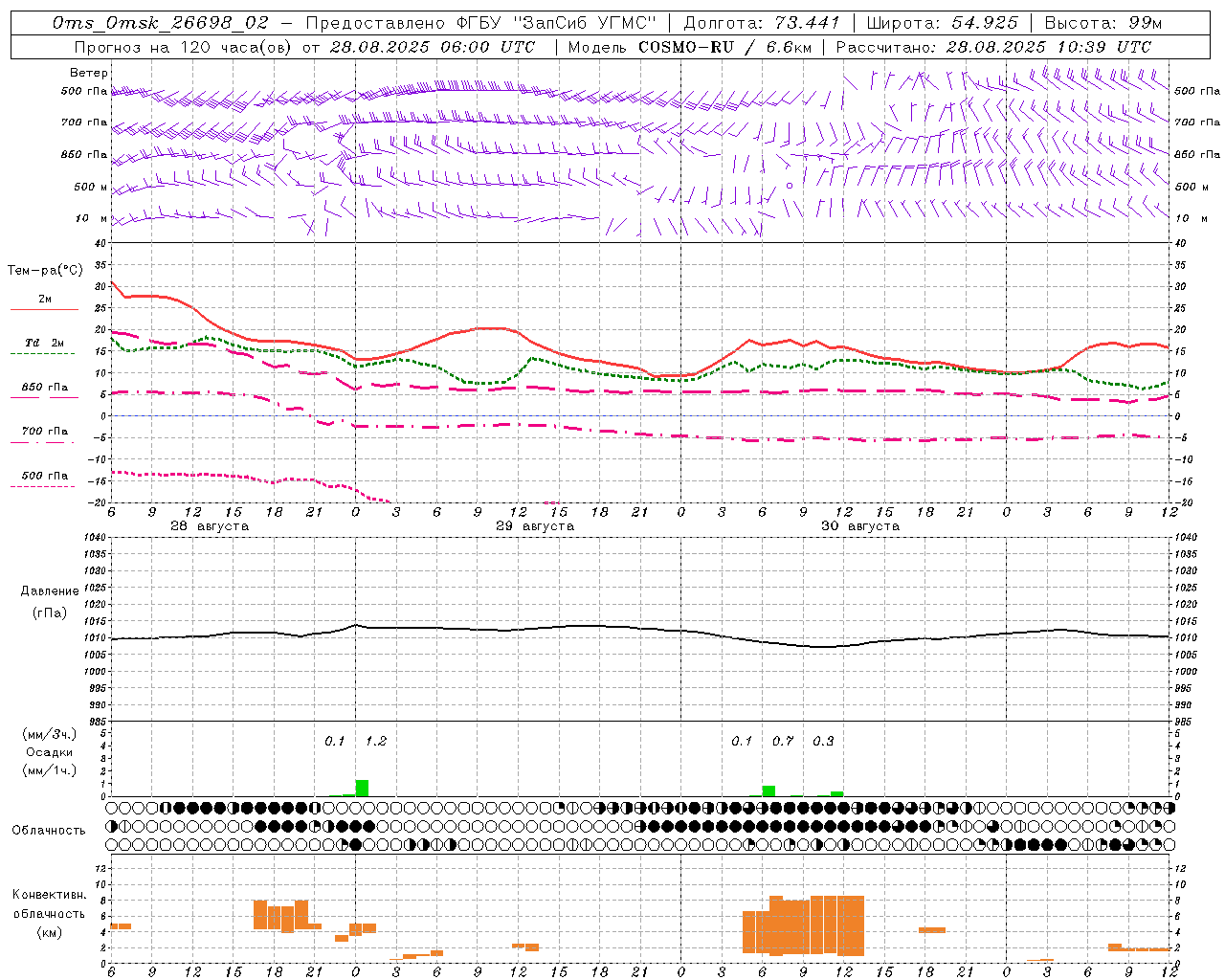The image size is (1225, 980).
Task: Click the Ветер panel label
Action: pyautogui.click(x=89, y=73)
